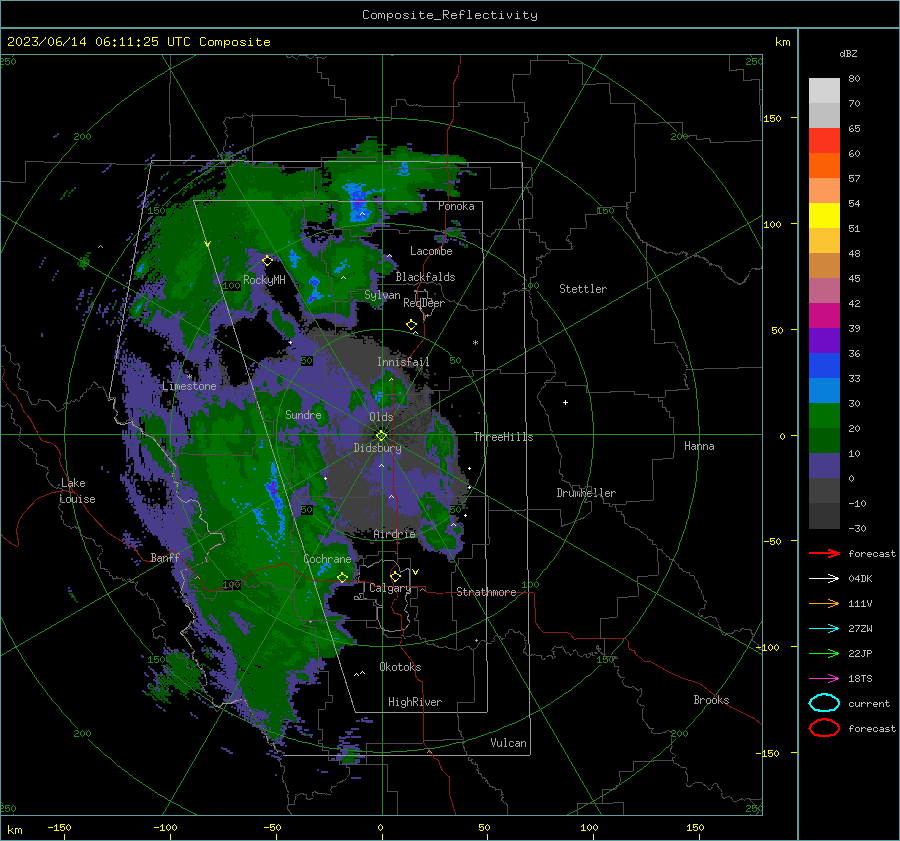The width and height of the screenshot is (900, 841).
Task: Click the Stettler city label
Action: (x=583, y=289)
